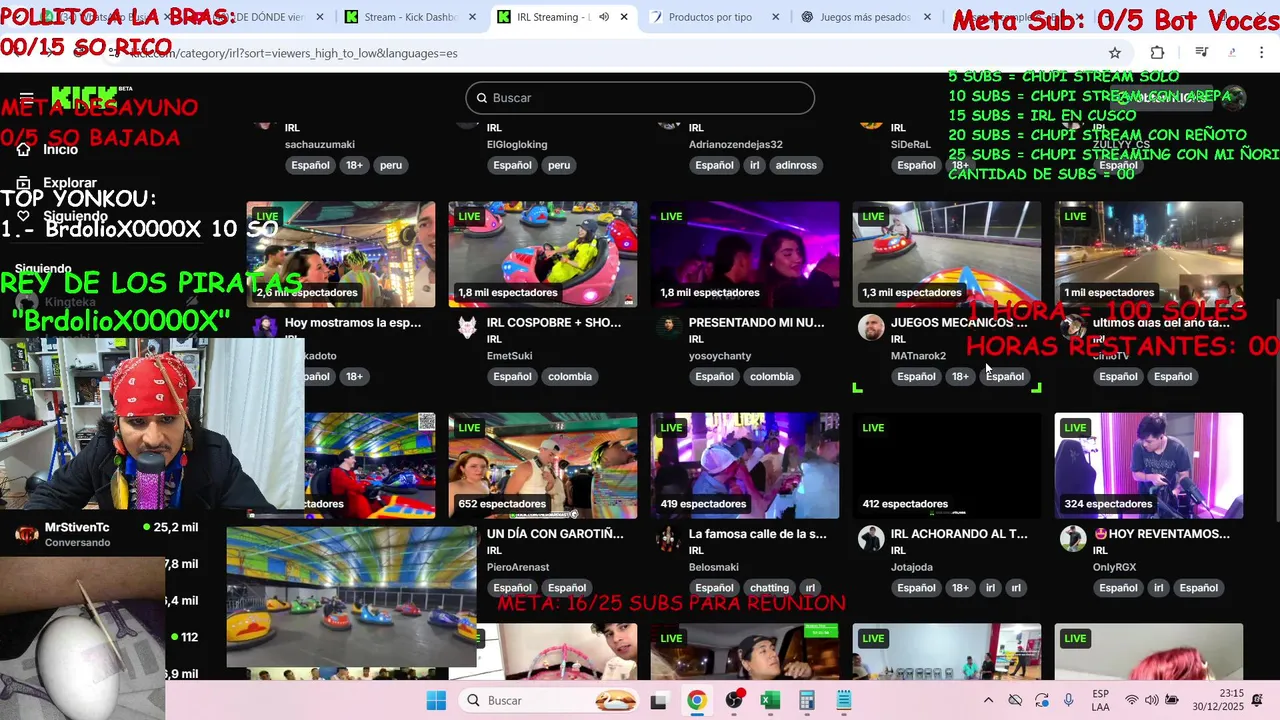Open Task View on taskbar
The height and width of the screenshot is (720, 1280).
pos(658,701)
